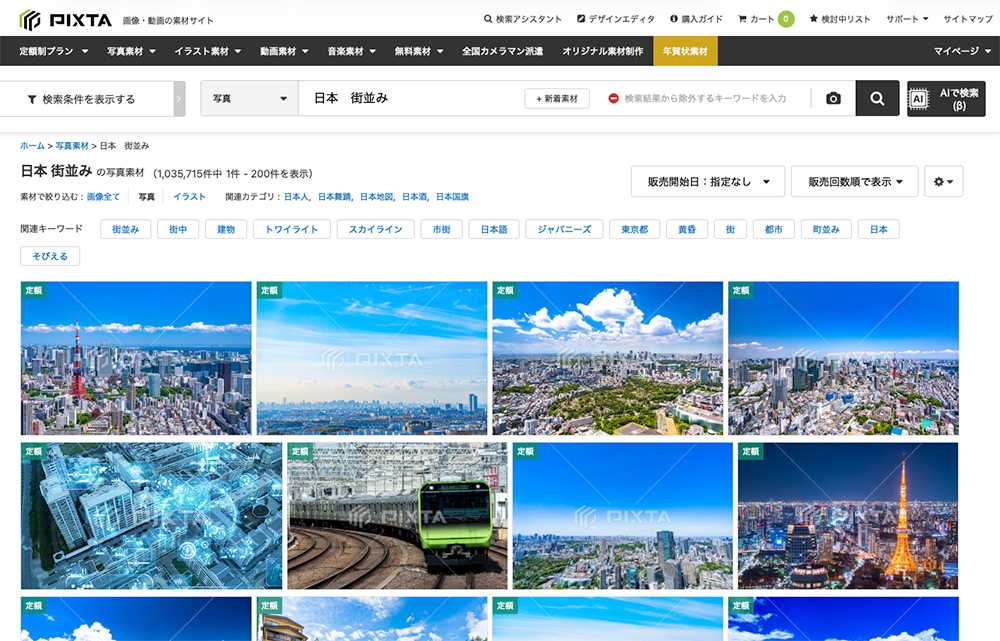Open the display settings gear menu
The width and height of the screenshot is (1000, 641).
[943, 181]
